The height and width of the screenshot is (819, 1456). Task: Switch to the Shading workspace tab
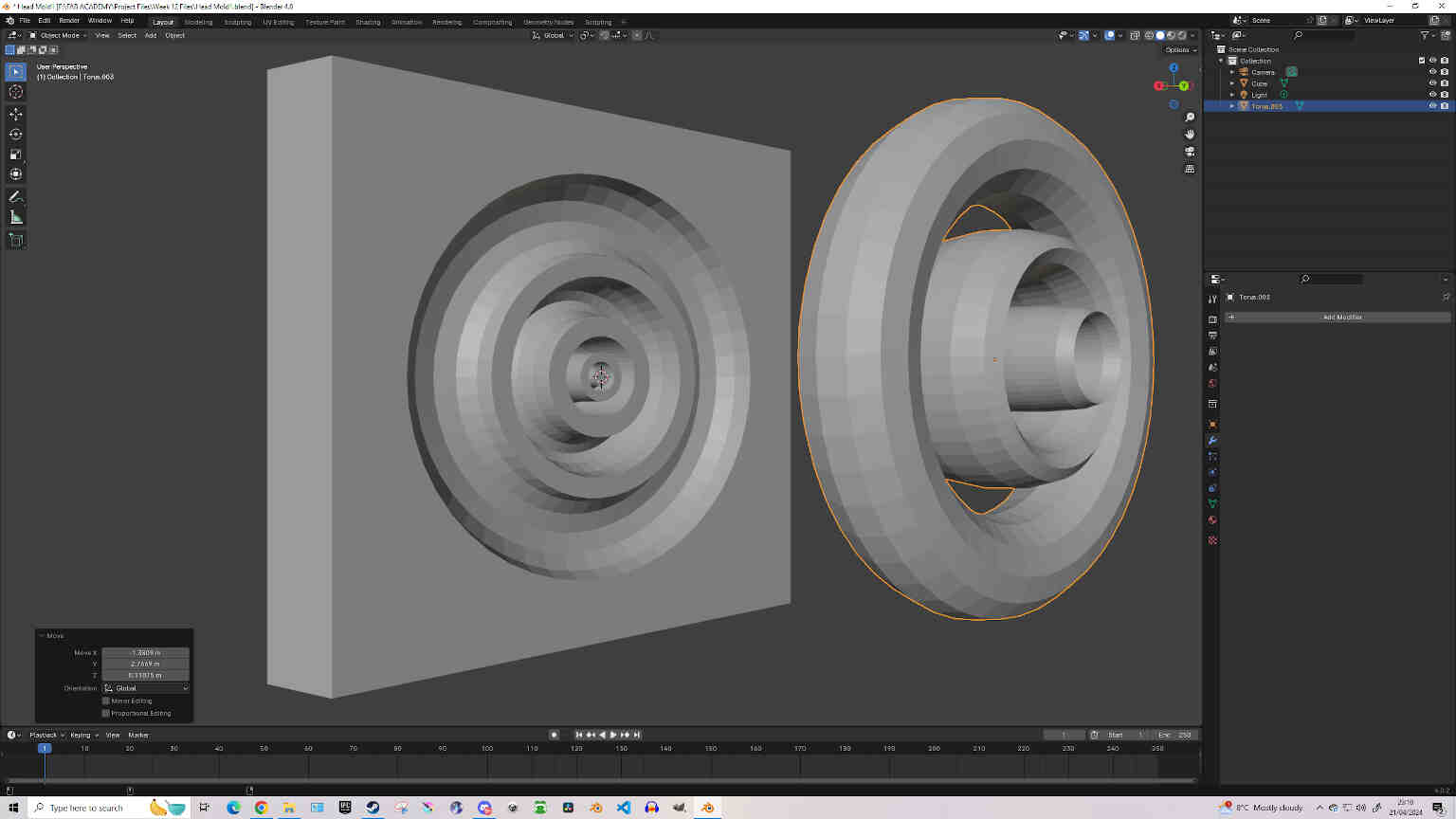click(x=368, y=22)
